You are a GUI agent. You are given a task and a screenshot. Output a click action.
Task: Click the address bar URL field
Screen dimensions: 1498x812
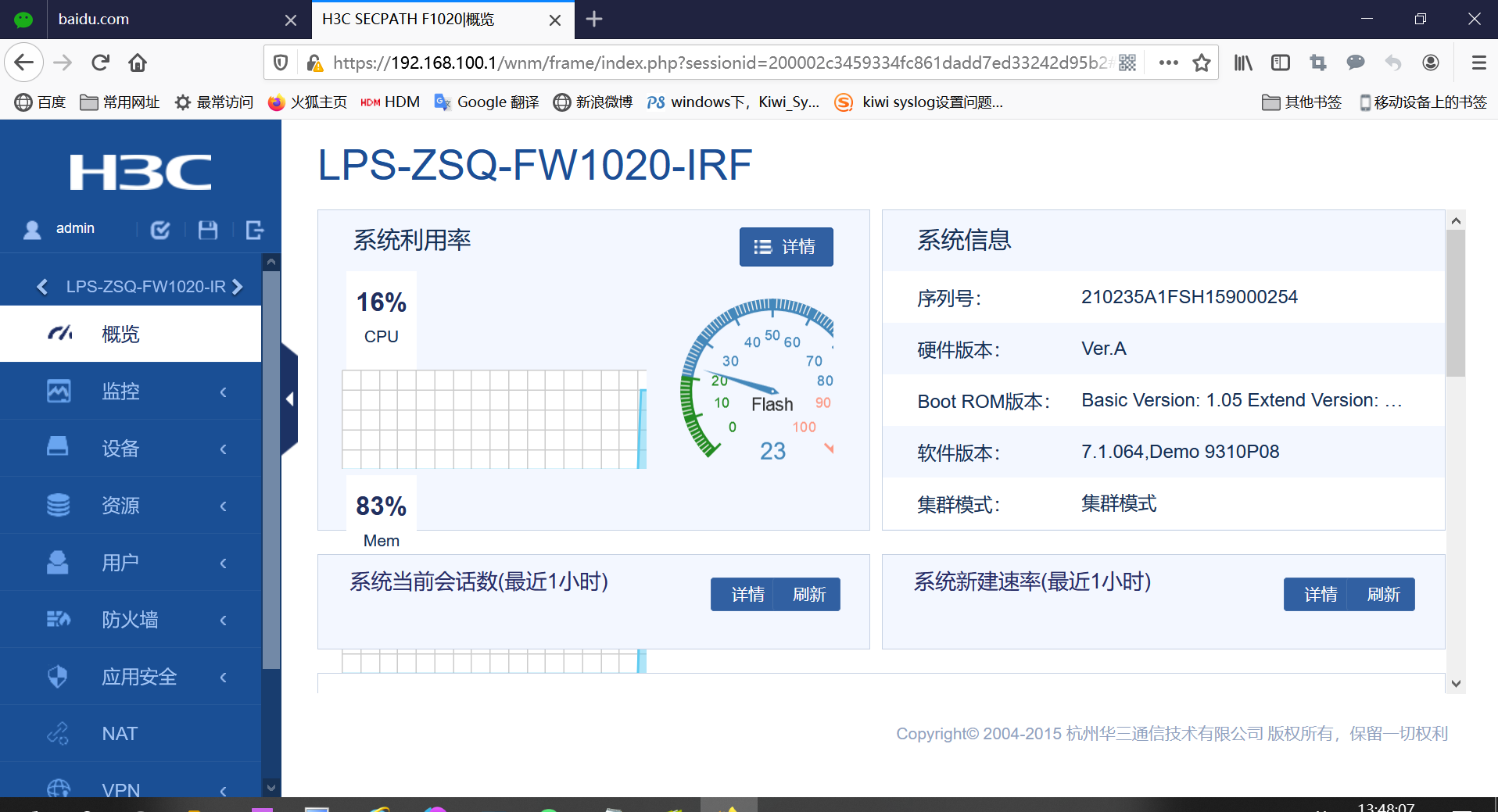[719, 63]
